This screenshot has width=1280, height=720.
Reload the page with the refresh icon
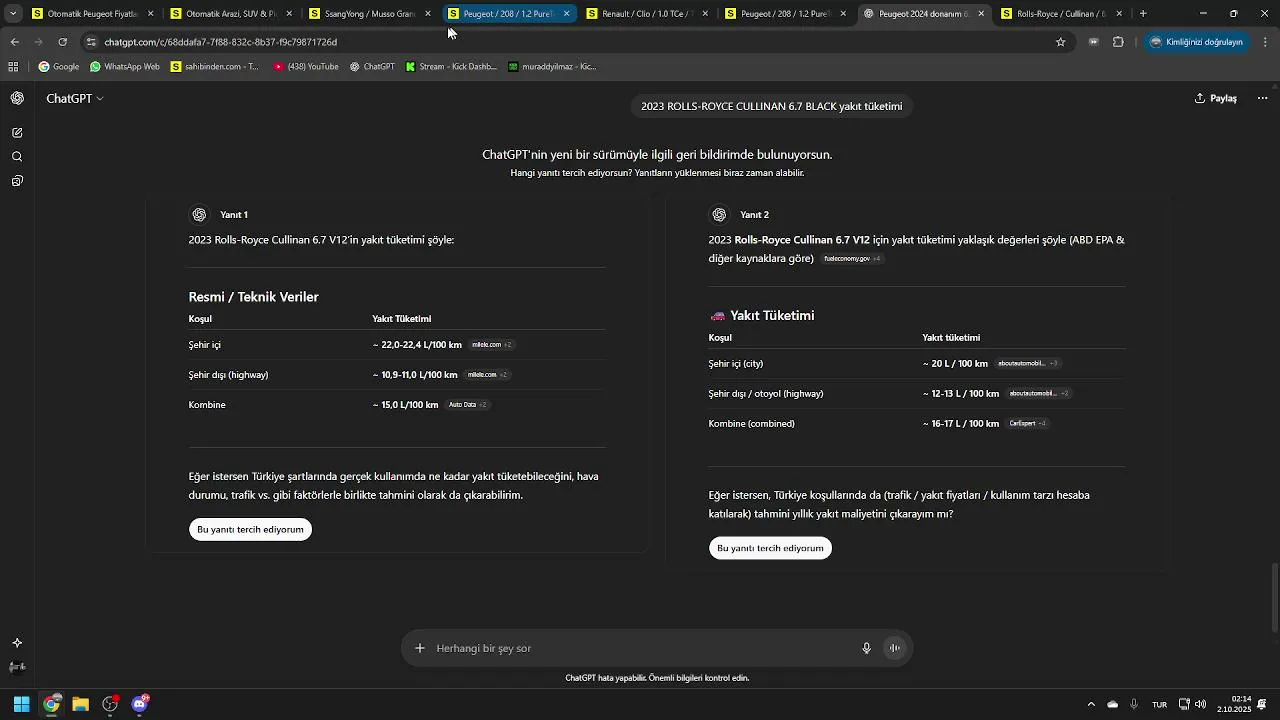62,42
